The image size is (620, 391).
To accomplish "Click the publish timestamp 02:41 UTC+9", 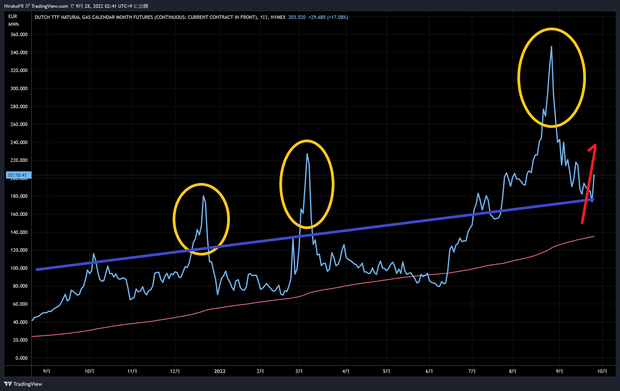I will pyautogui.click(x=119, y=6).
